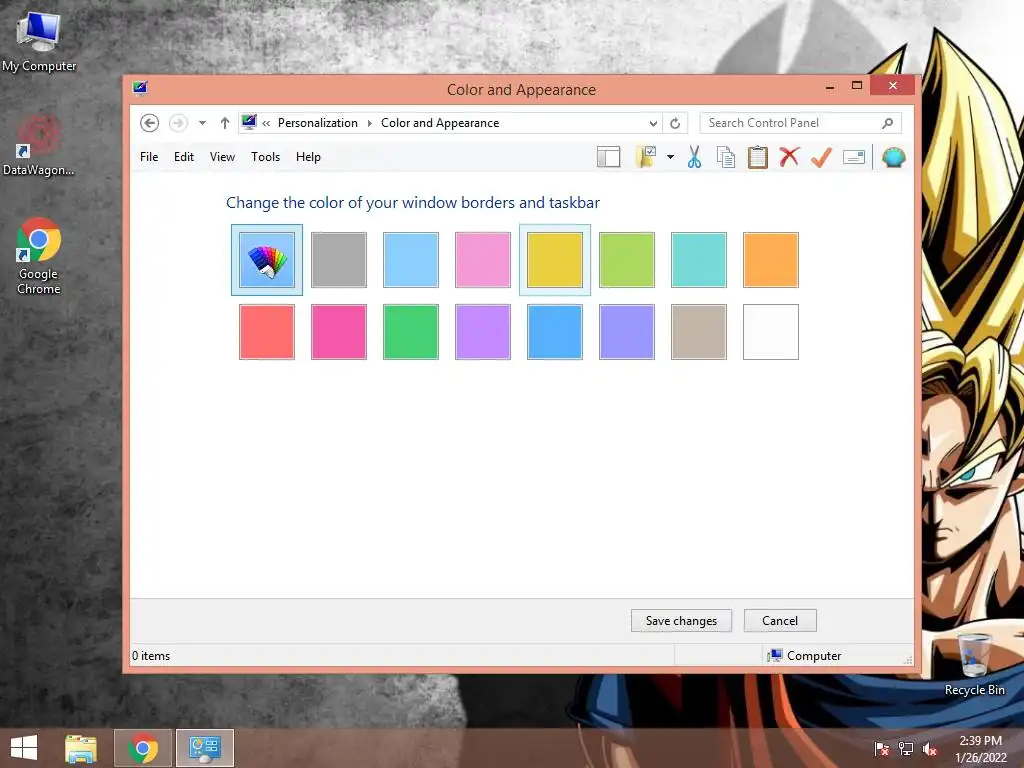Select the gray color swatch
Screen dimensions: 1024x768
(339, 260)
